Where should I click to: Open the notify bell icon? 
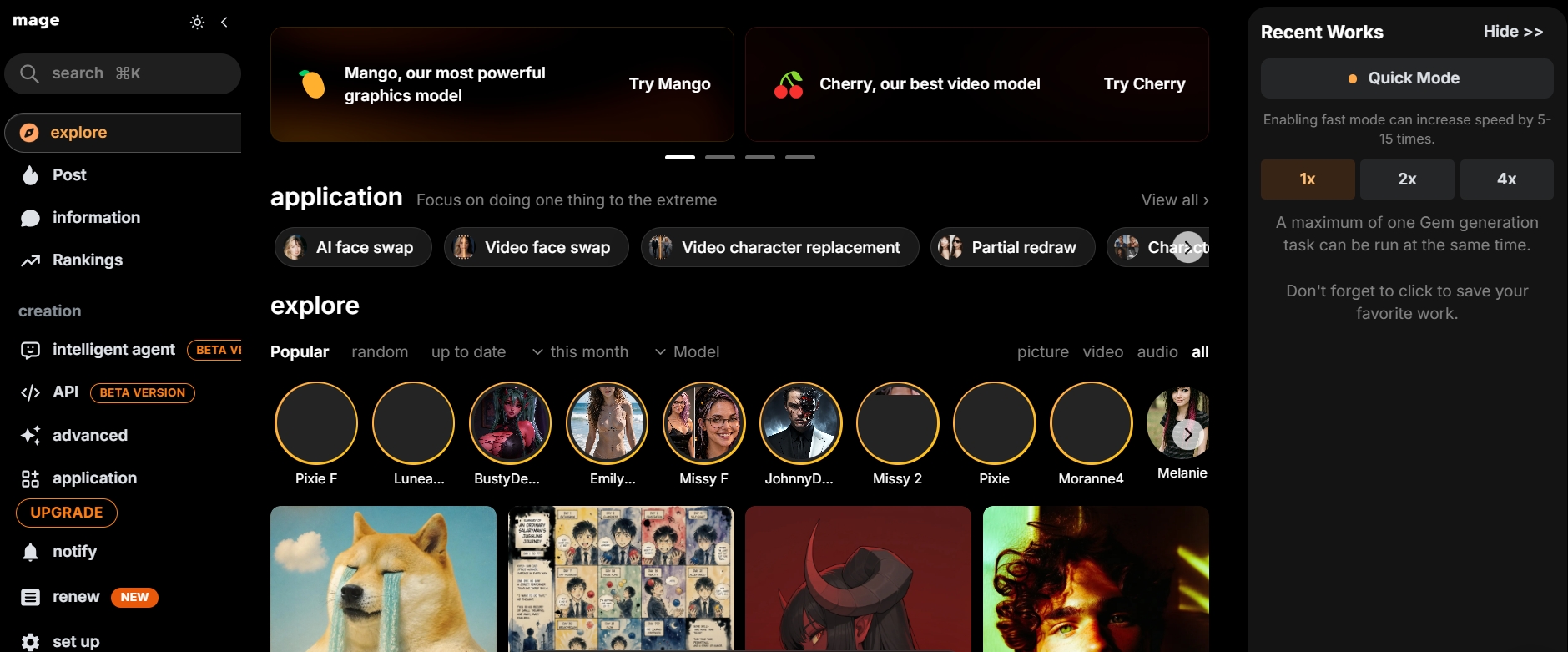[x=30, y=552]
